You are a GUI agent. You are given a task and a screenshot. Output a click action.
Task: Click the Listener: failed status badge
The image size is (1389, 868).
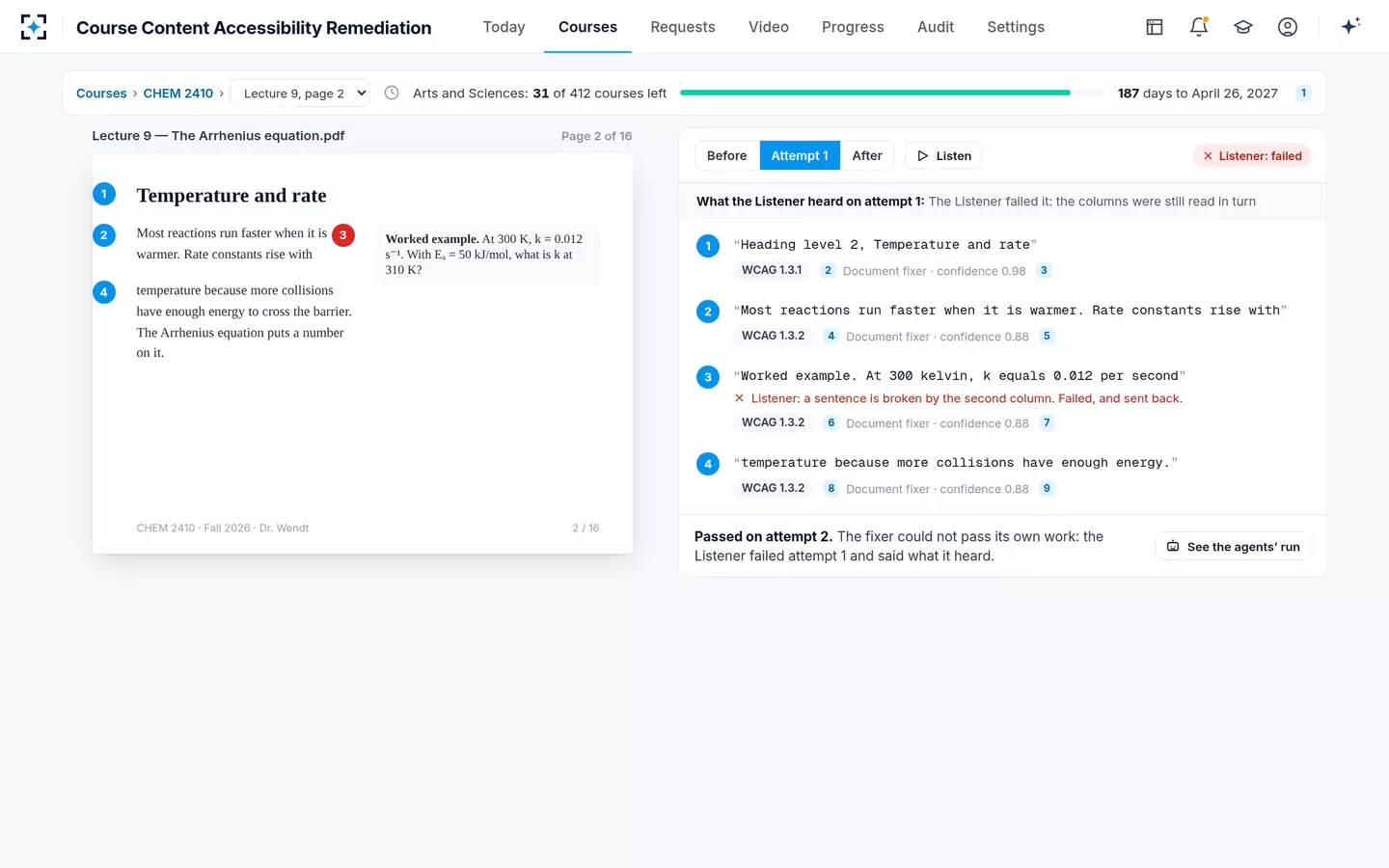click(x=1252, y=155)
